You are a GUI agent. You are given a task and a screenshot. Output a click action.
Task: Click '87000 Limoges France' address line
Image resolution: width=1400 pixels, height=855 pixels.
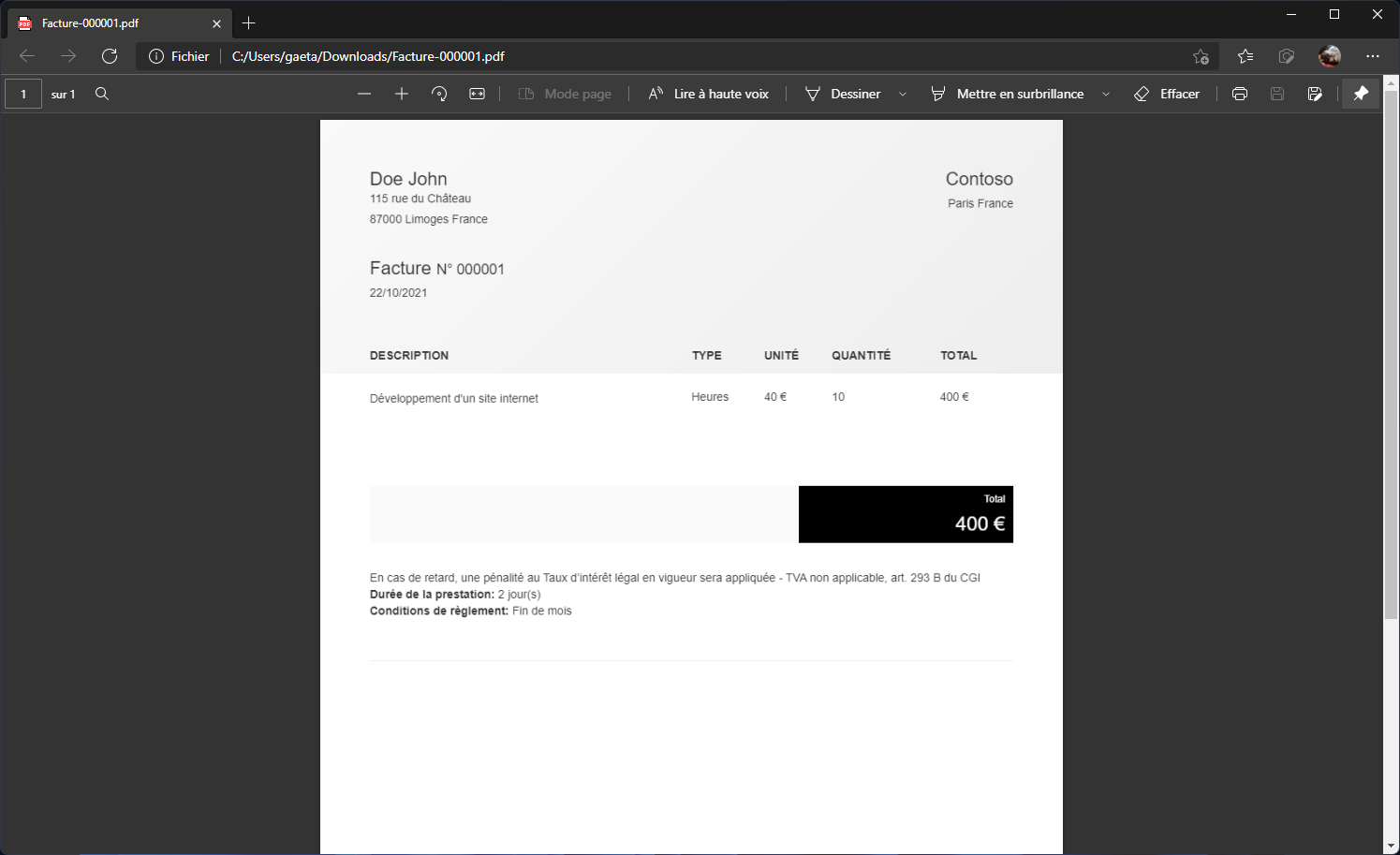tap(429, 219)
